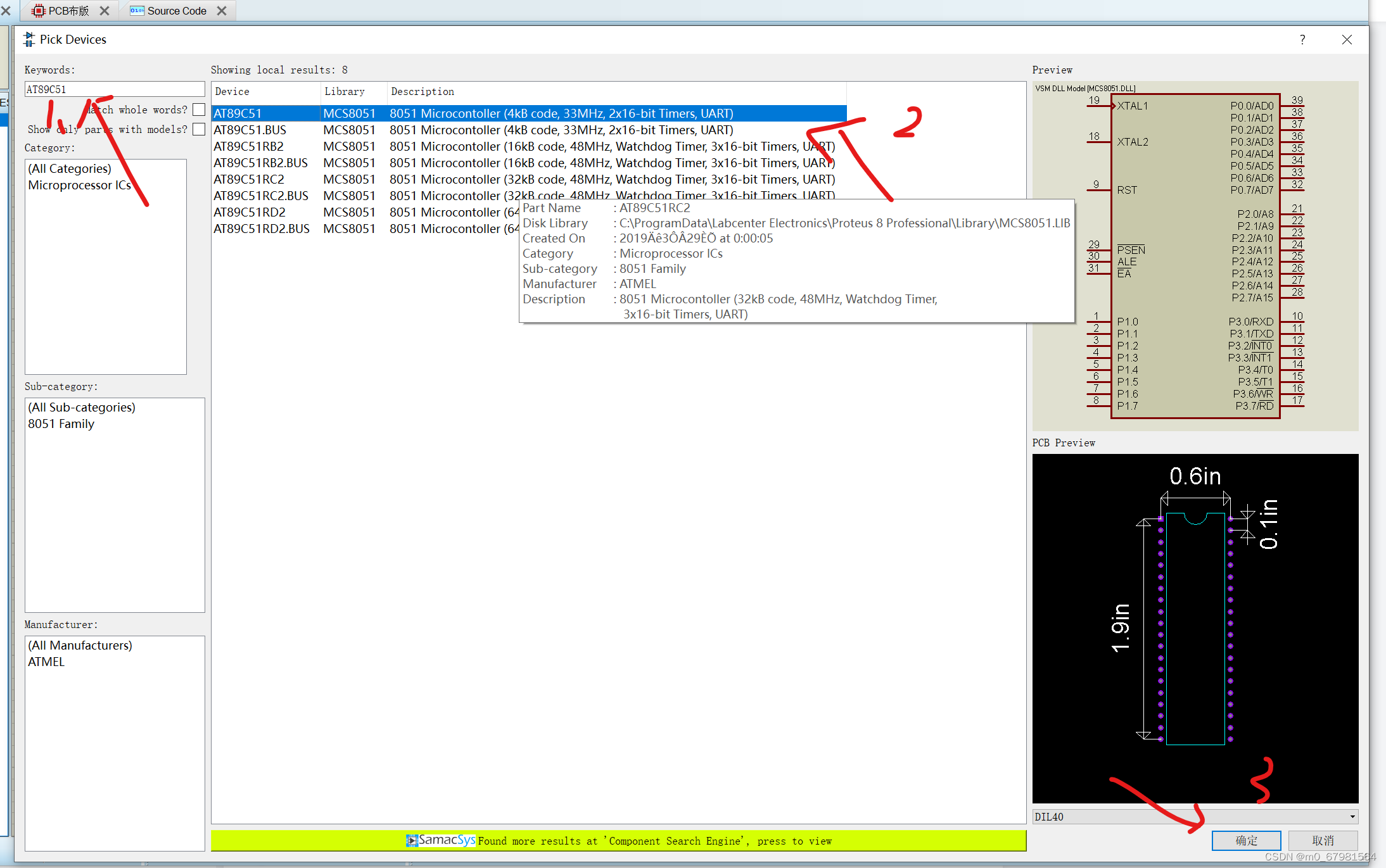
Task: Select the AT89C51RB2 device row
Action: [248, 146]
